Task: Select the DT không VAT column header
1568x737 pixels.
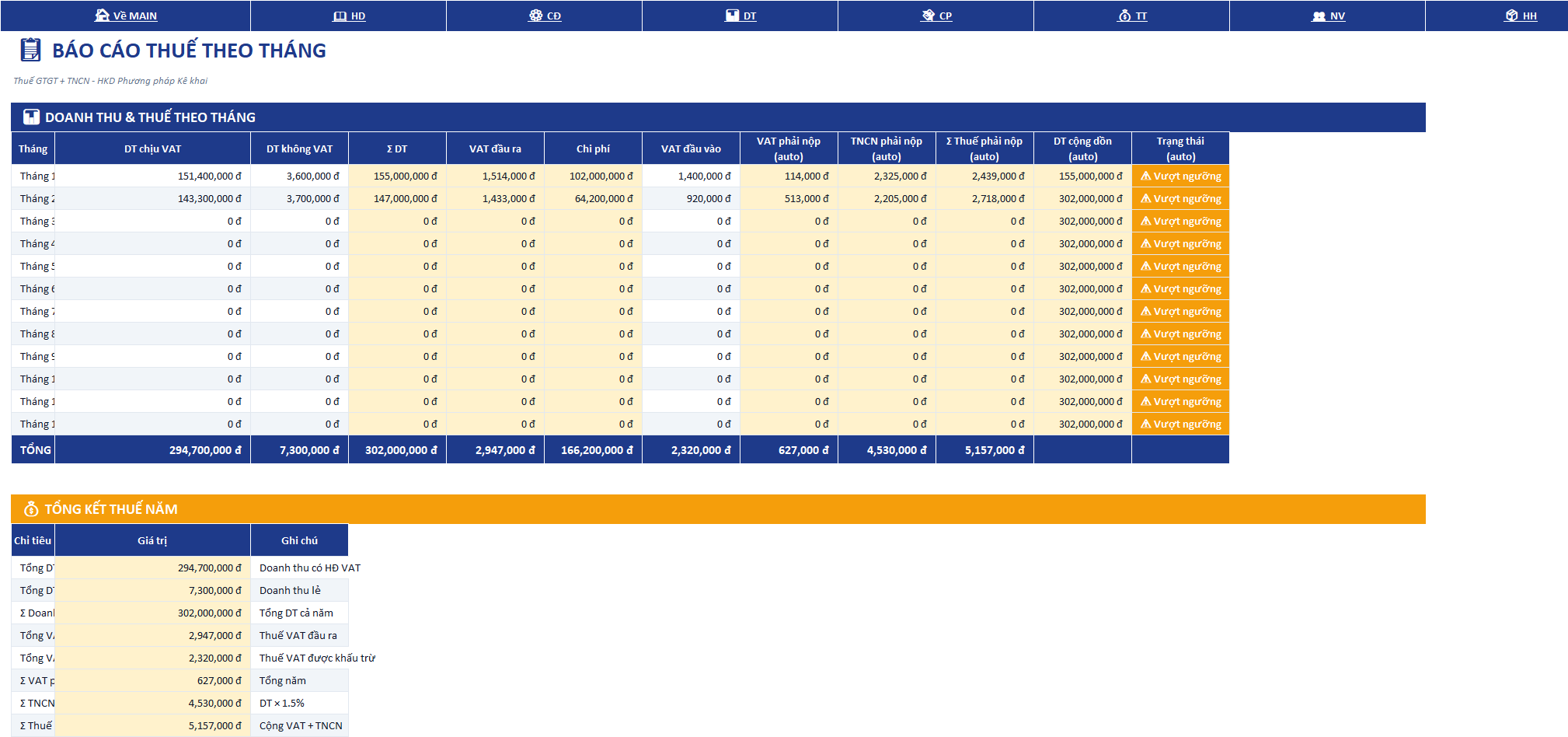Action: [x=299, y=148]
